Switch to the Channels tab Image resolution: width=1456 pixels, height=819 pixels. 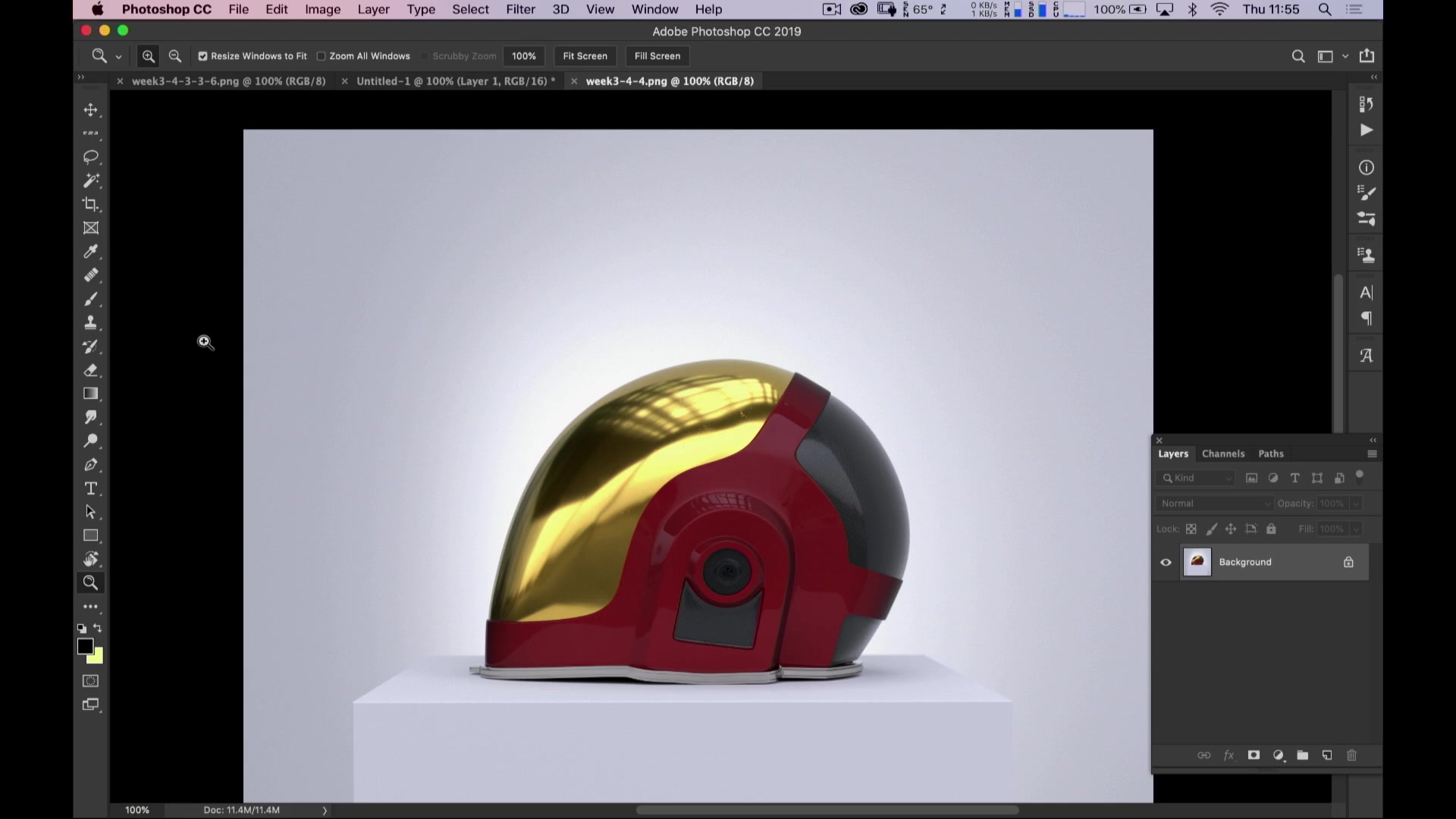1222,454
